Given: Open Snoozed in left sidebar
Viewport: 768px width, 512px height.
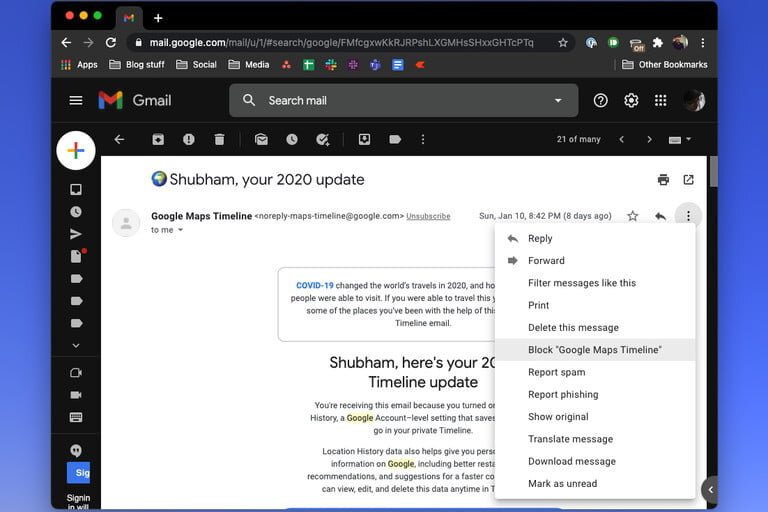Looking at the screenshot, I should tap(76, 212).
